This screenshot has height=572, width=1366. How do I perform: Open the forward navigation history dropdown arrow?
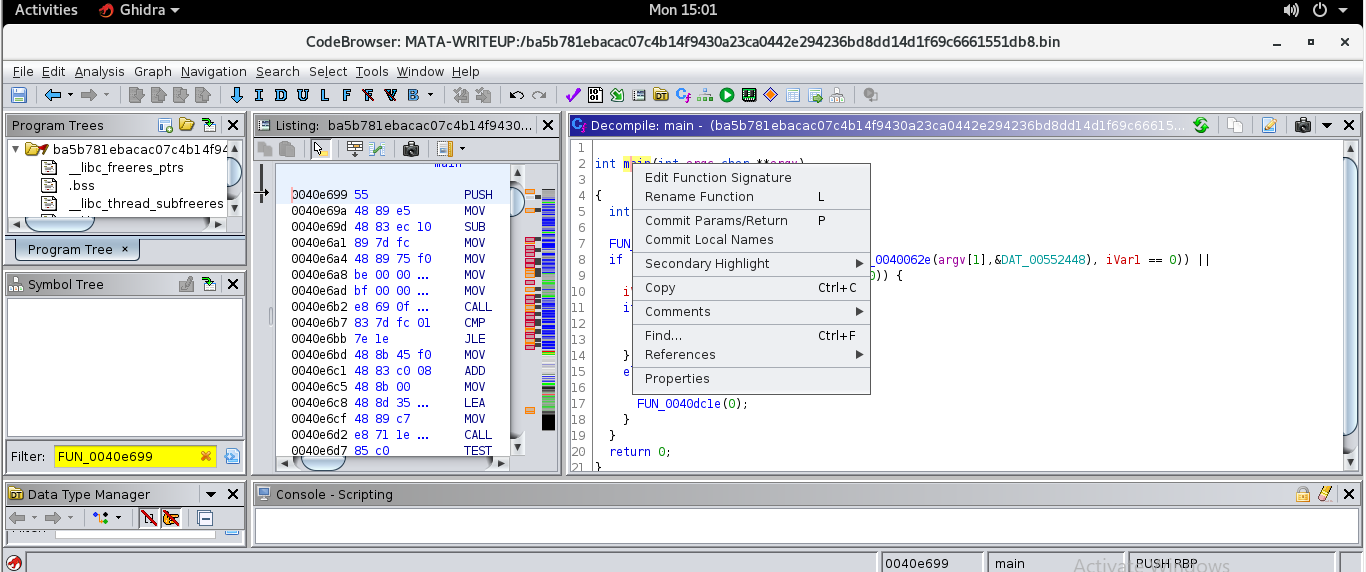105,95
